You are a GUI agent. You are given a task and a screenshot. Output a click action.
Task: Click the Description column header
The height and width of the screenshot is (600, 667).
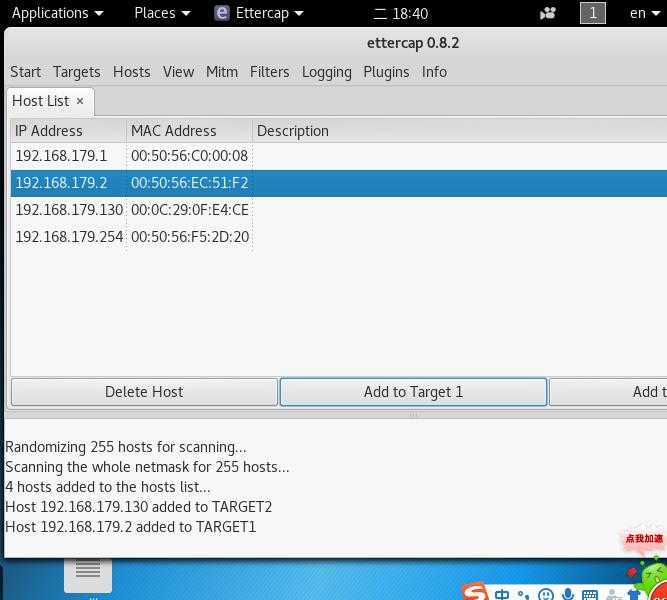459,131
